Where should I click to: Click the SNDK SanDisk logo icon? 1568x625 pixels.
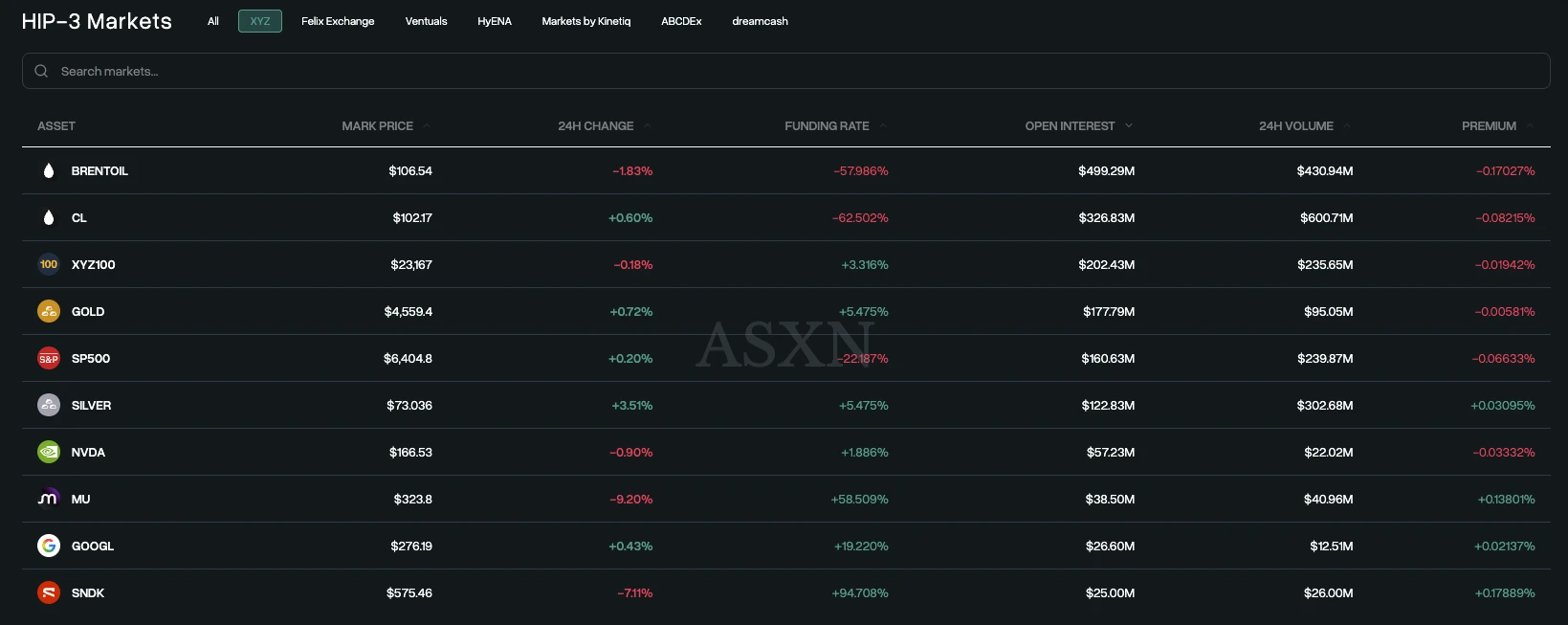pos(49,593)
